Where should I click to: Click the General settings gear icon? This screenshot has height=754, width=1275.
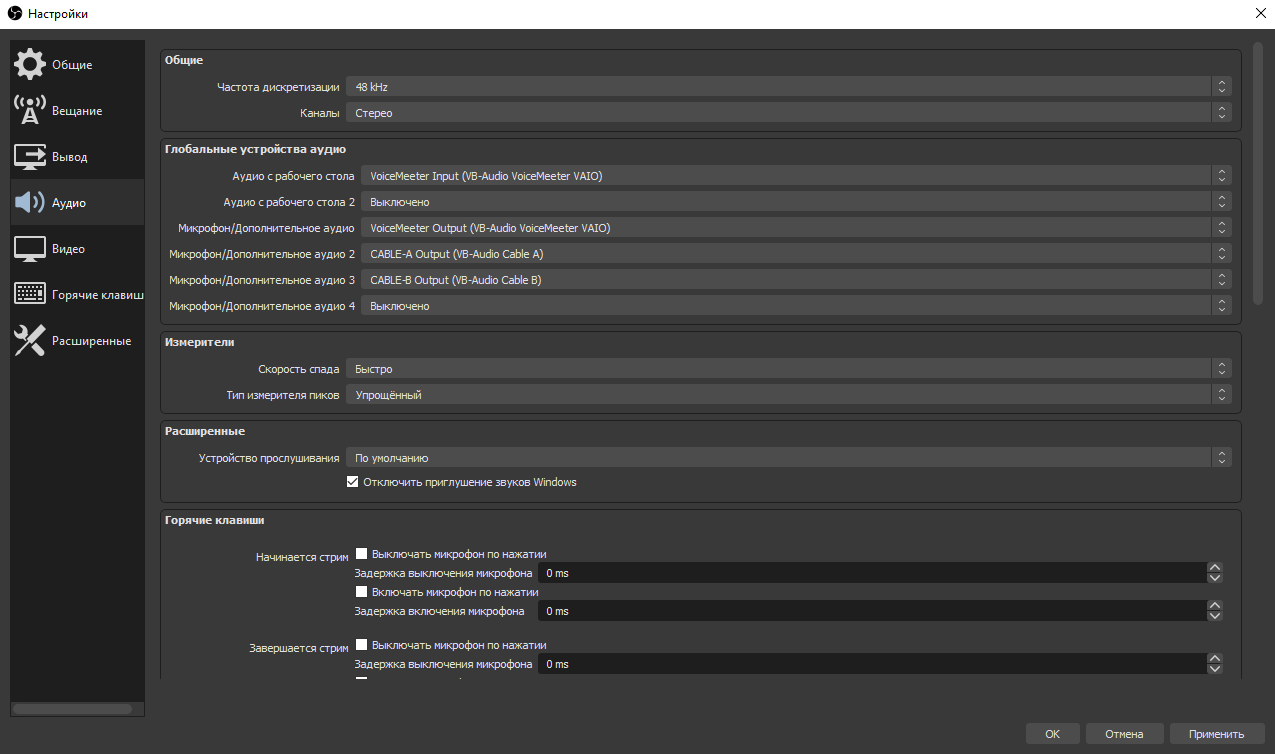[x=30, y=65]
